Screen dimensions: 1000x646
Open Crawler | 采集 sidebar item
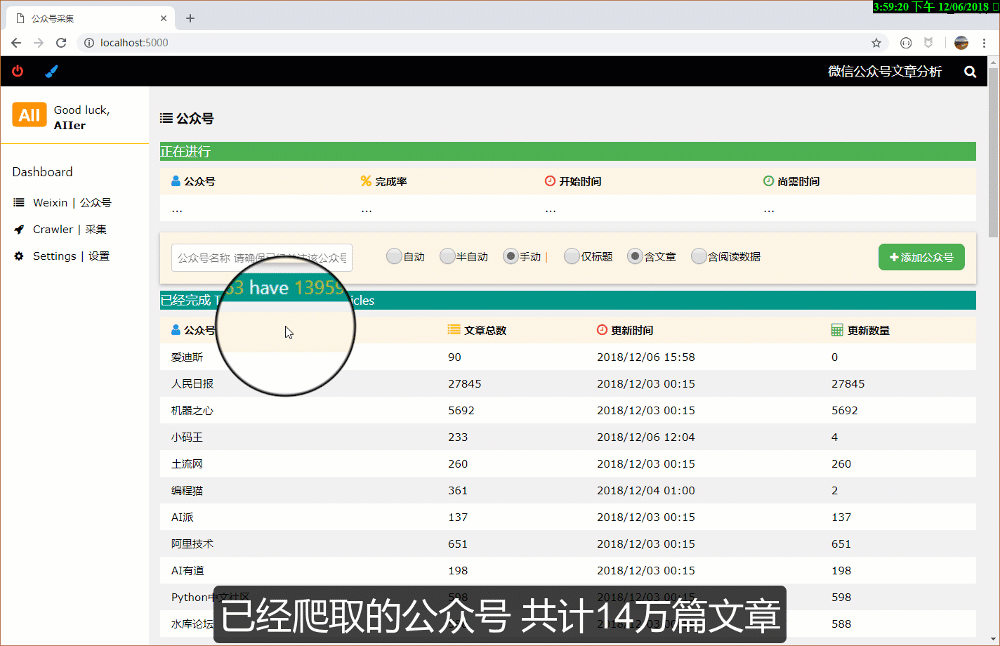[x=60, y=229]
